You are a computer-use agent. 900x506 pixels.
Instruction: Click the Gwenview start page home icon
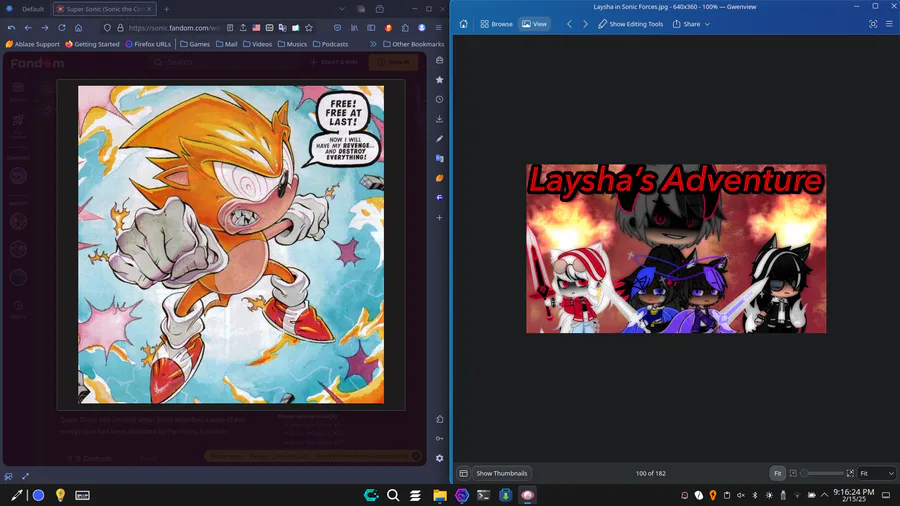pos(463,24)
